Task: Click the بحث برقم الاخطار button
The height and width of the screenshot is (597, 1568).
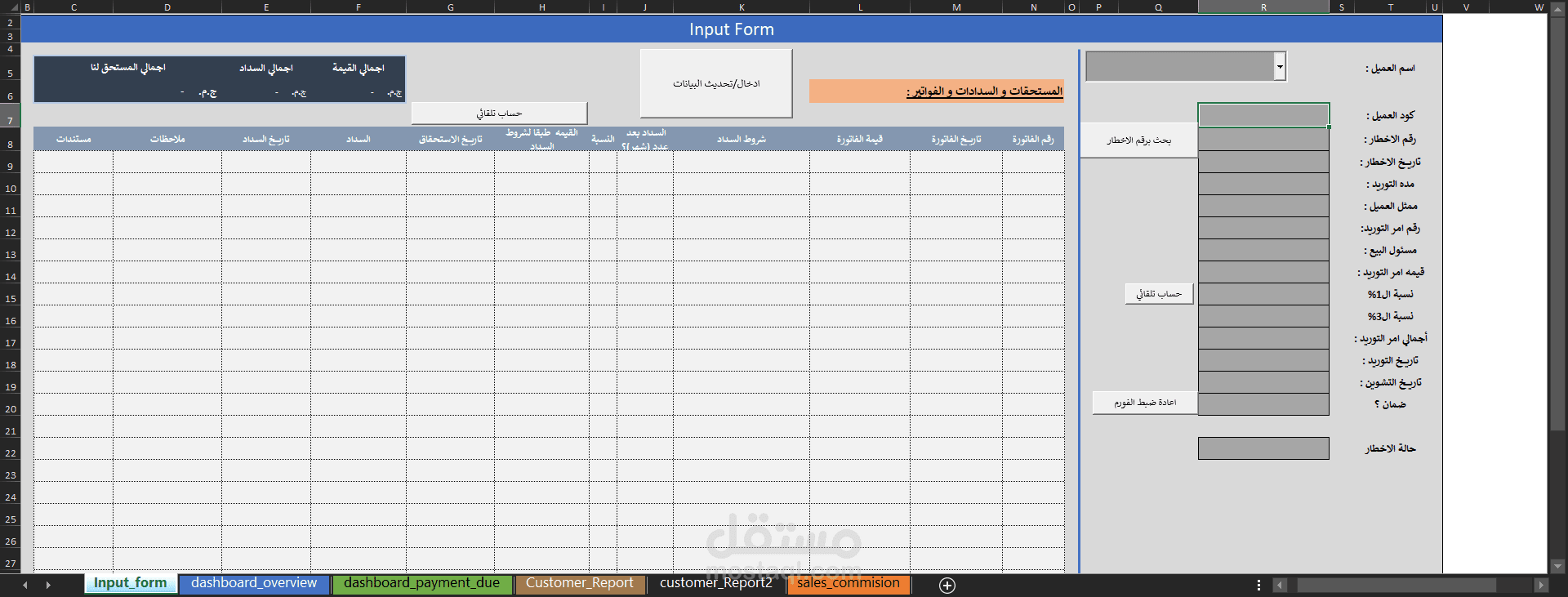Action: click(x=1138, y=140)
